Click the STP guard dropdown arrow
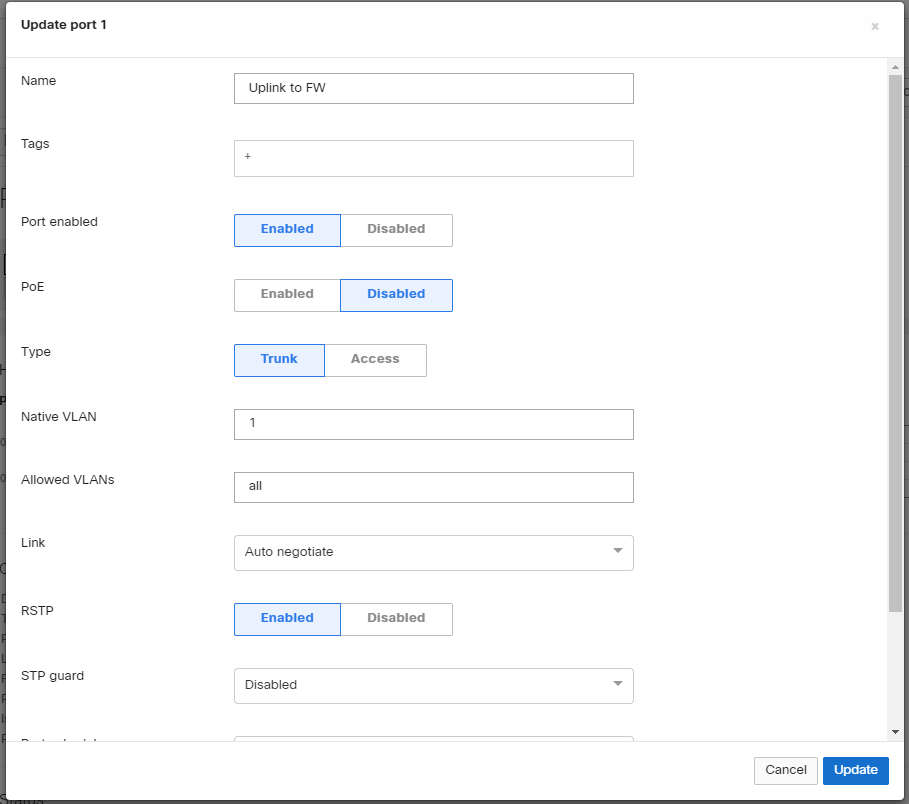Viewport: 909px width, 804px height. click(x=617, y=684)
